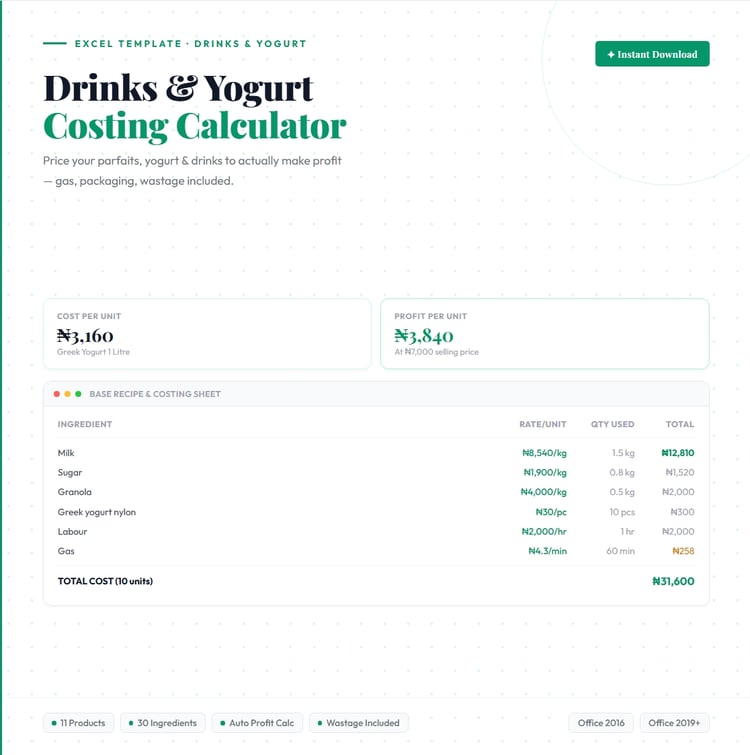The height and width of the screenshot is (755, 750).
Task: Click the Auto Profit Calc badge
Action: click(x=257, y=723)
